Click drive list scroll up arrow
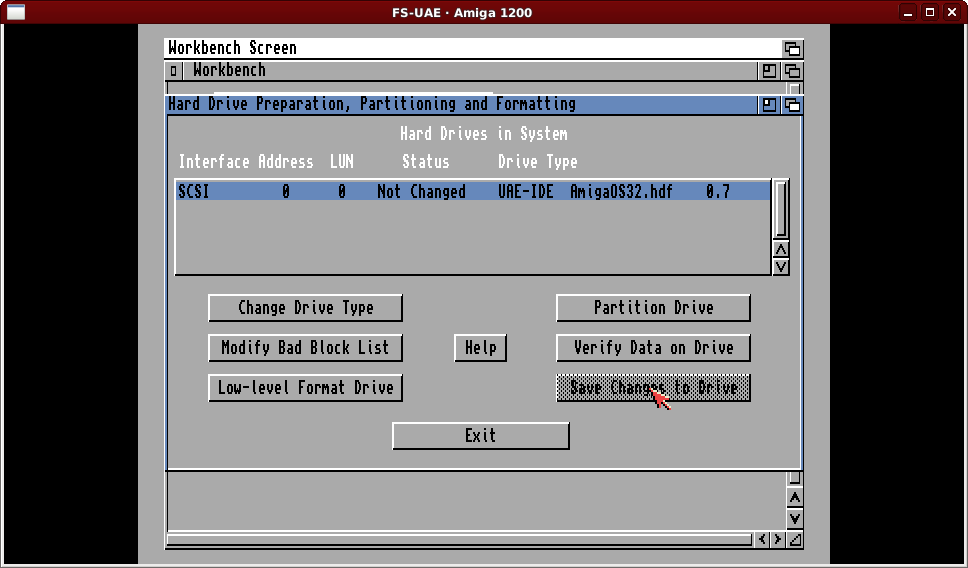Image resolution: width=968 pixels, height=568 pixels. point(781,249)
